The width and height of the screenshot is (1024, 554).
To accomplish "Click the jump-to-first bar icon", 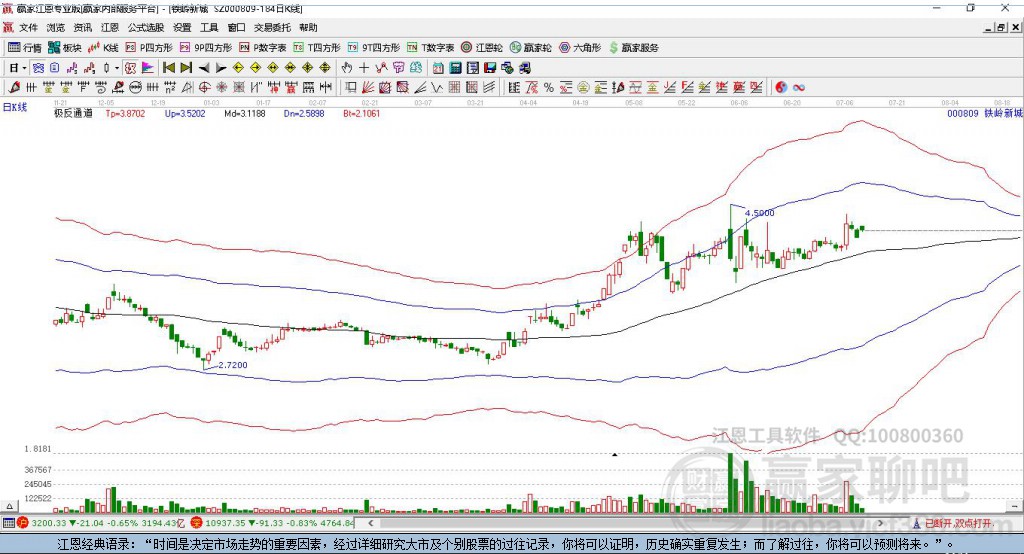I will [x=168, y=68].
